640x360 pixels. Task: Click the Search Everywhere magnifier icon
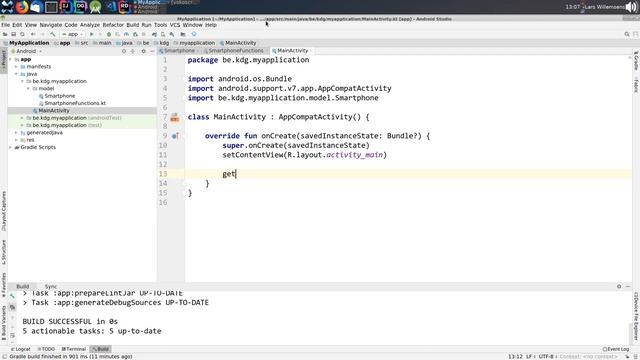click(627, 34)
